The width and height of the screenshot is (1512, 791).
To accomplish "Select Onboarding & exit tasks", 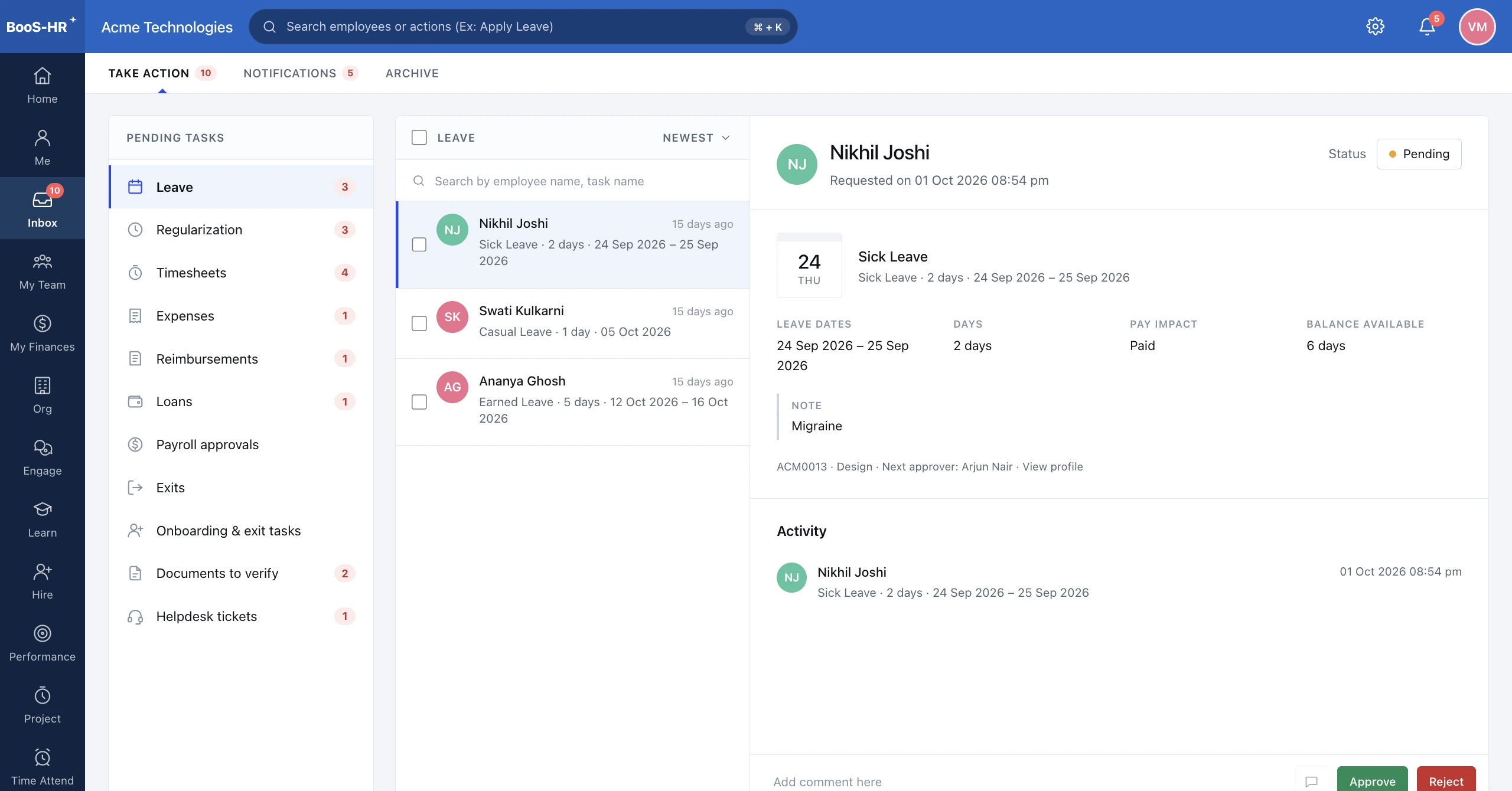I will 241,531.
